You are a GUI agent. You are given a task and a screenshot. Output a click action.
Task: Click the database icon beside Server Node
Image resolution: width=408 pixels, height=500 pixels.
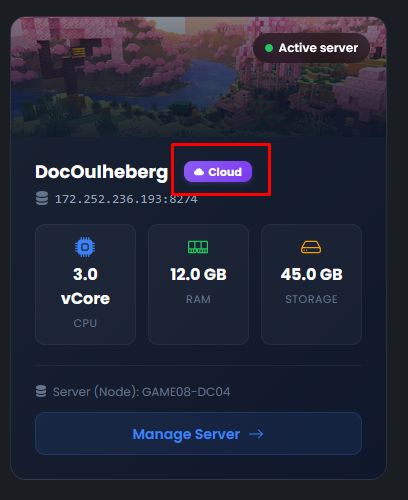click(41, 391)
